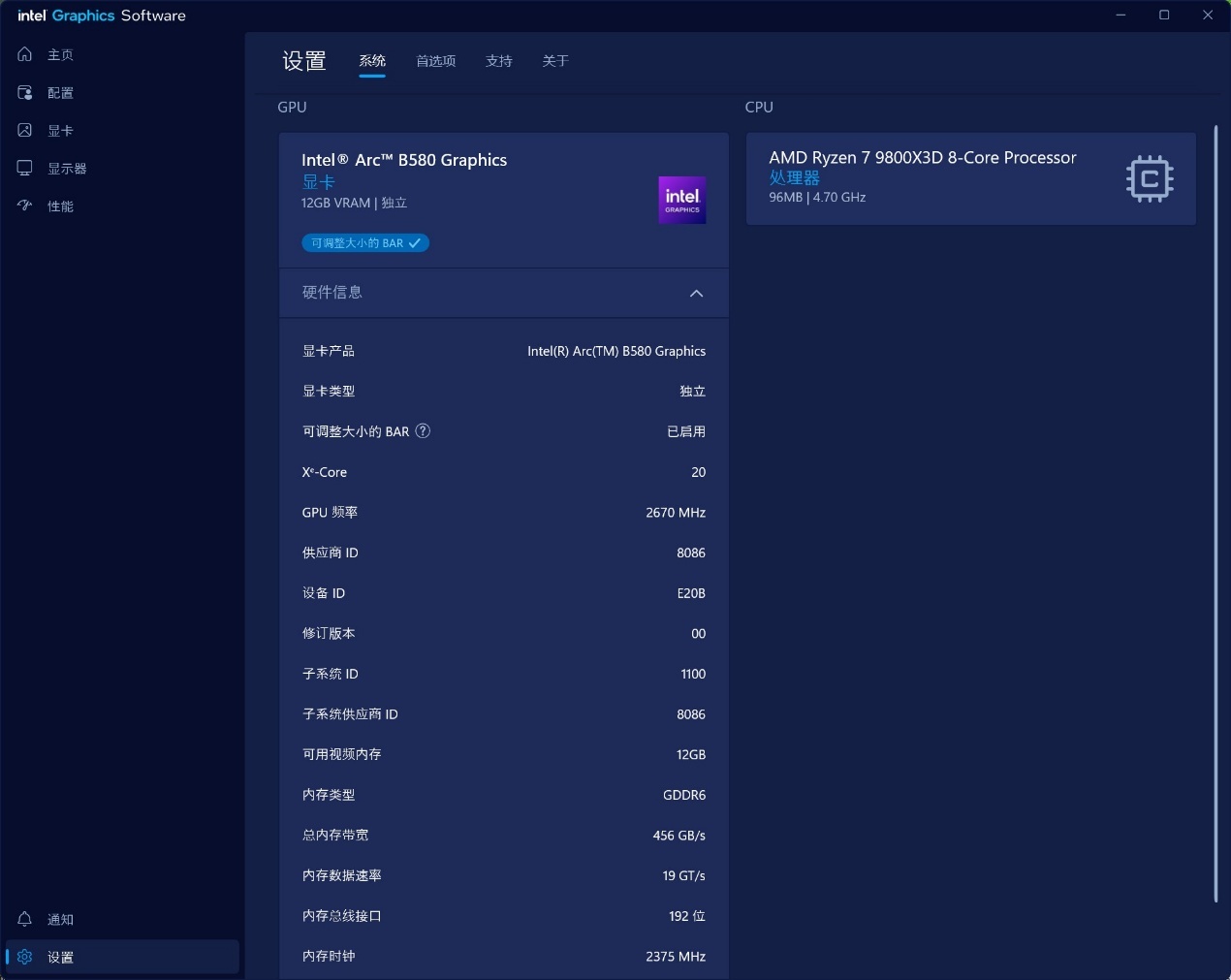
Task: Click the CPU section heading
Action: [x=759, y=107]
